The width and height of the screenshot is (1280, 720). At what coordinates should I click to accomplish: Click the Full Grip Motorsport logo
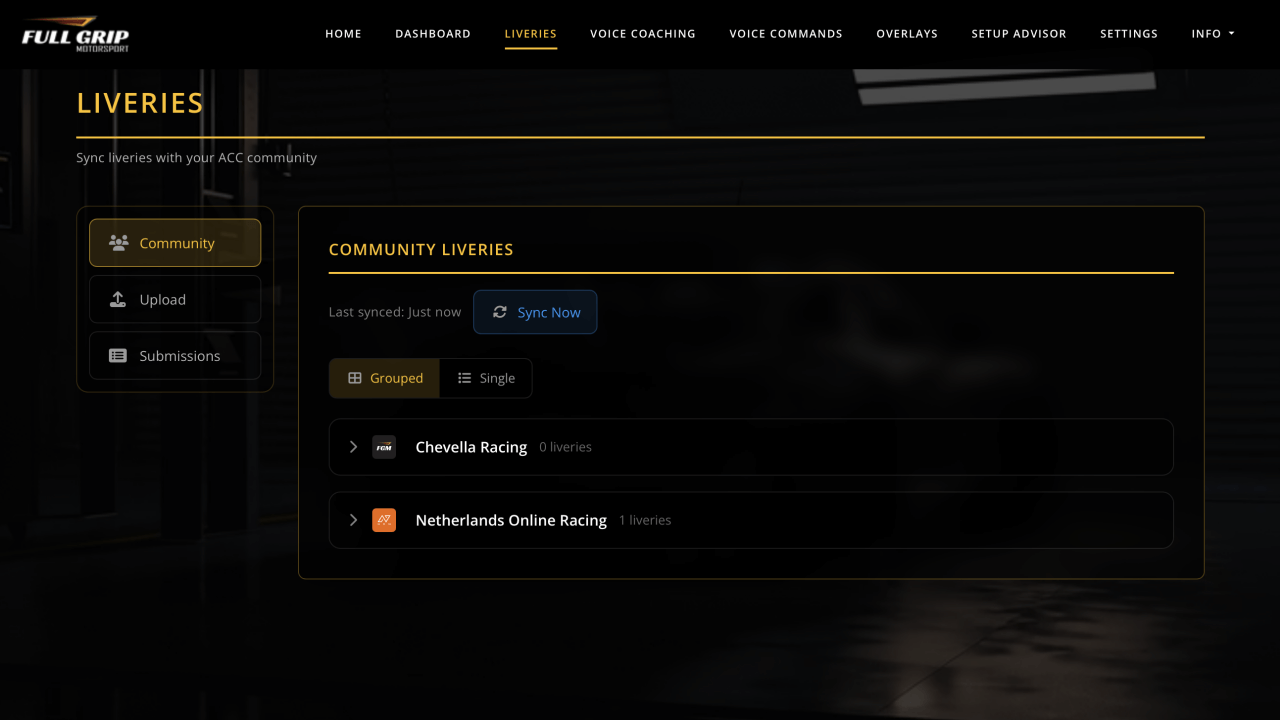[76, 35]
